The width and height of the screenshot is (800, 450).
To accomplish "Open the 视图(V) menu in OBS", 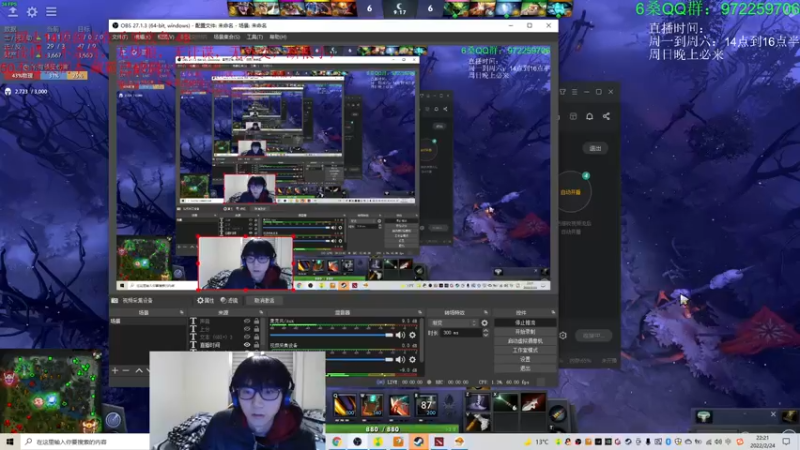I will 165,37.
